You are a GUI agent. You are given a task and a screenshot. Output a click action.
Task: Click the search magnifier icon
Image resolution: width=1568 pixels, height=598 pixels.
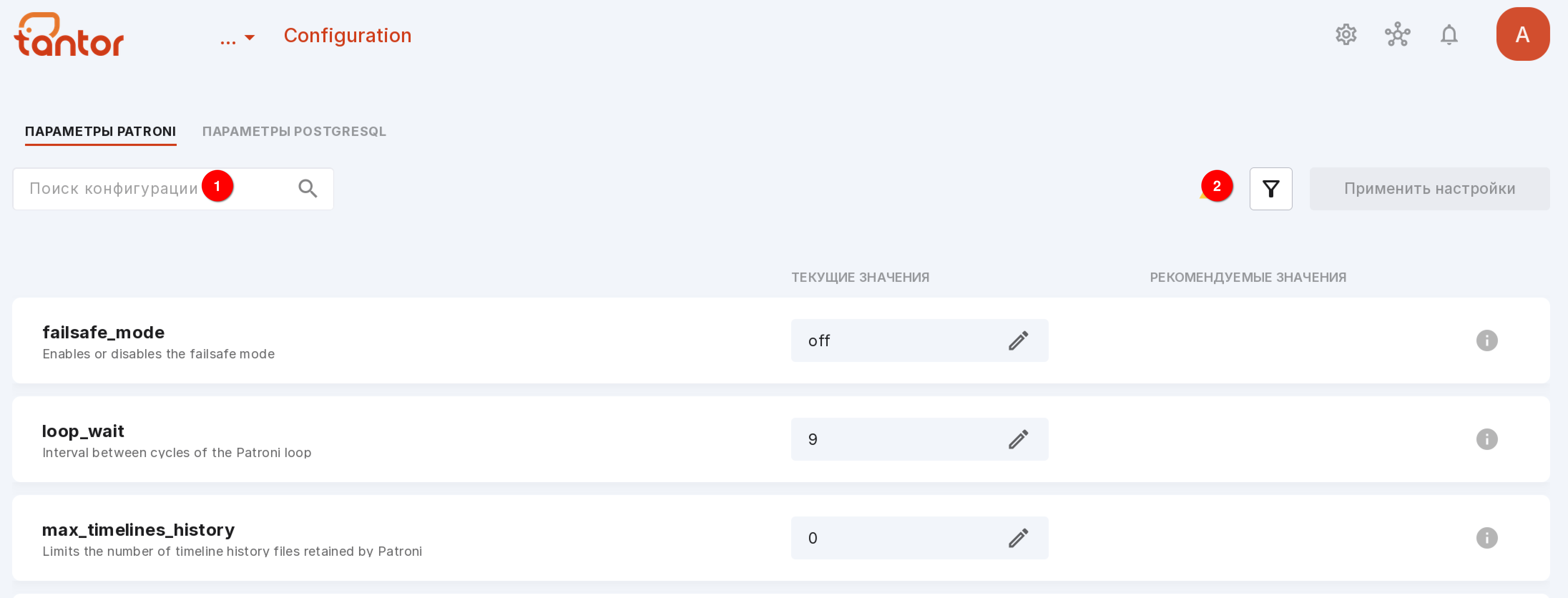tap(308, 189)
